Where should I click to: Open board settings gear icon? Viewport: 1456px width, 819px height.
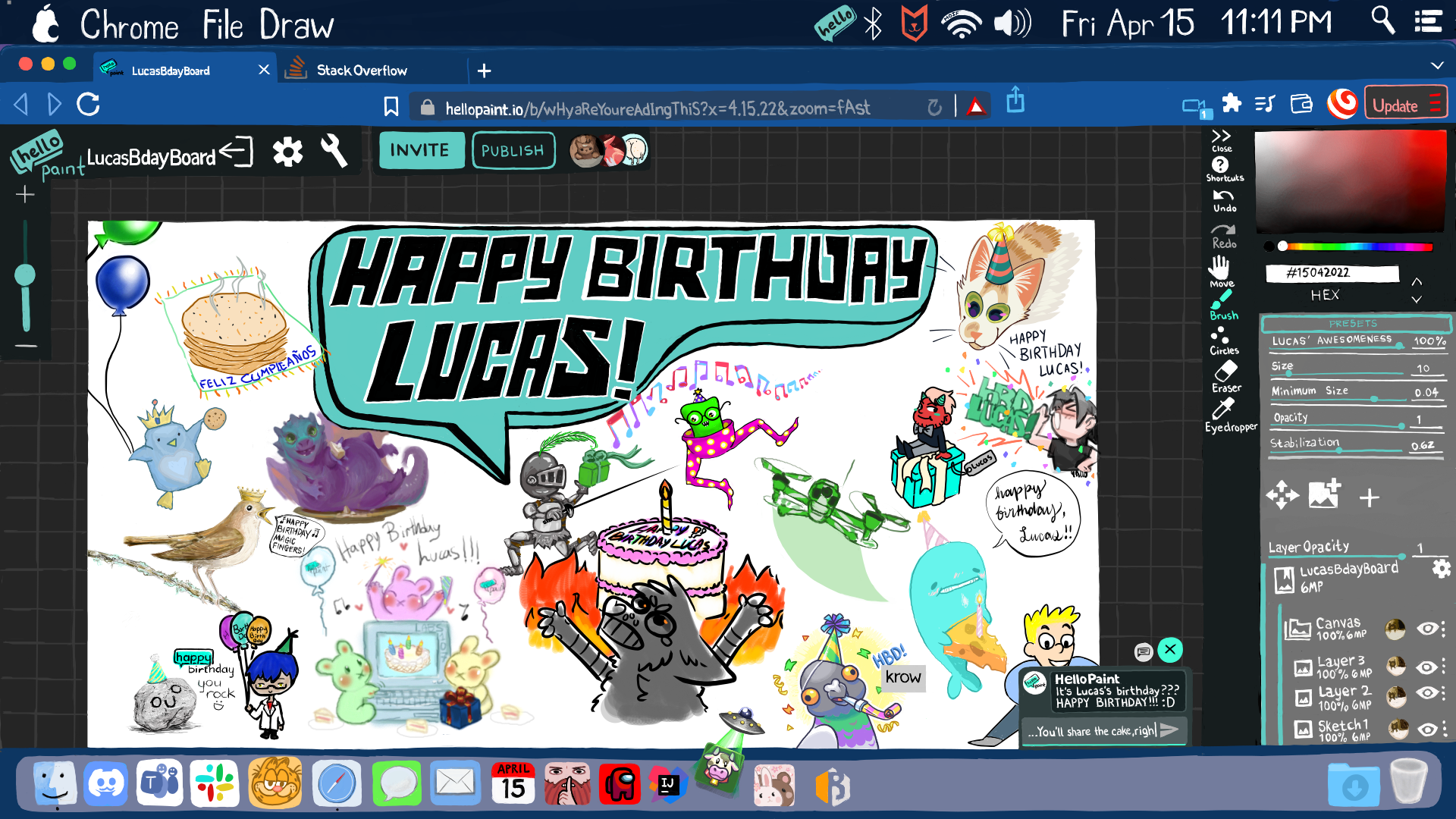tap(287, 152)
